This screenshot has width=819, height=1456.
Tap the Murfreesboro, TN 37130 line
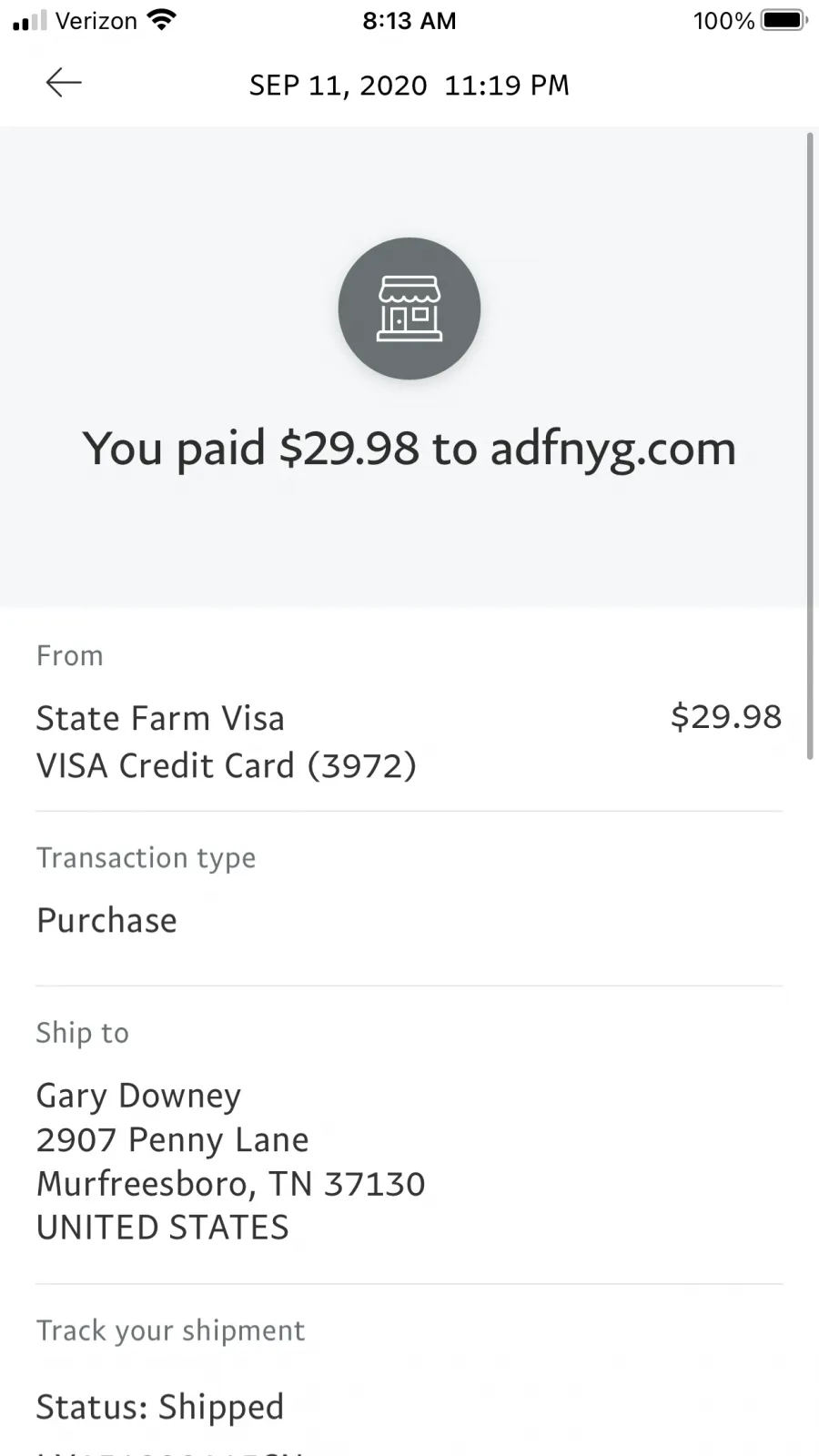pos(231,1184)
